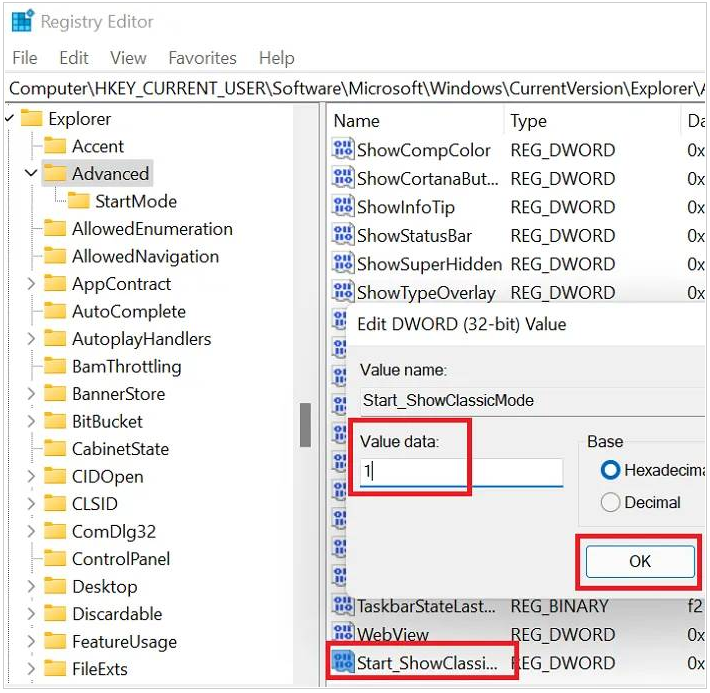Click the AutoComplete folder icon
Viewport: 710px width, 693px height.
click(x=55, y=312)
